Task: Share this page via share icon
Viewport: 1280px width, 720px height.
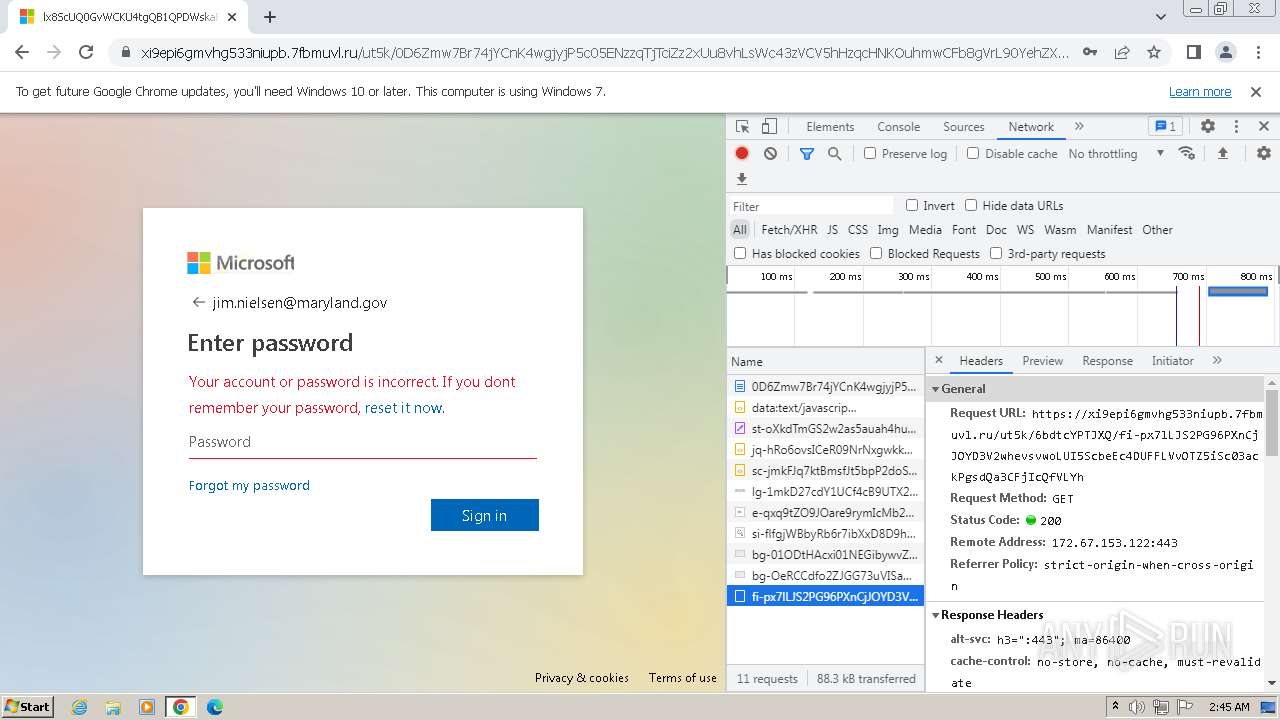Action: pyautogui.click(x=1122, y=52)
